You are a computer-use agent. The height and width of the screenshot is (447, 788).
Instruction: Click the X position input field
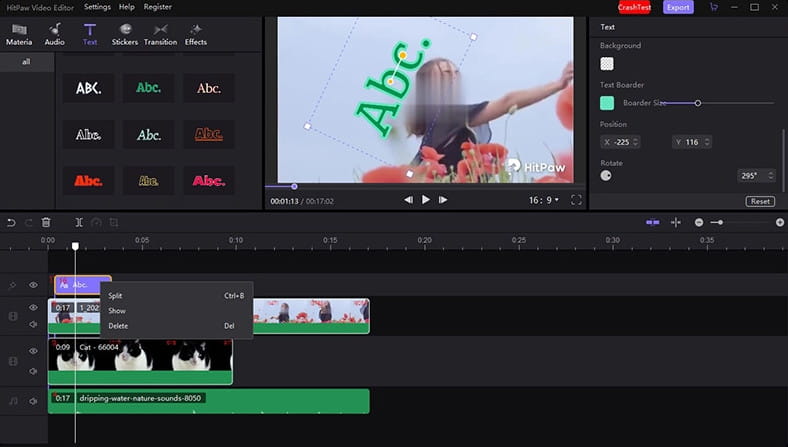(x=620, y=142)
